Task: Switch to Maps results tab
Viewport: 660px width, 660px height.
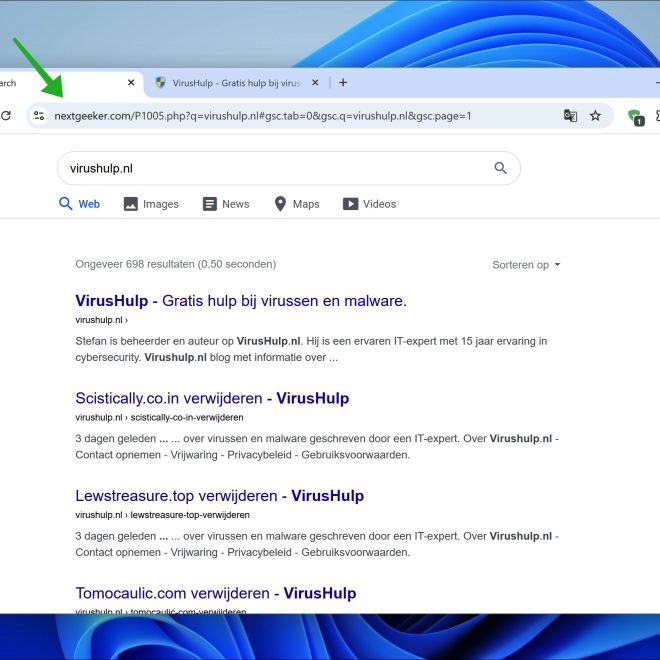Action: pos(297,204)
